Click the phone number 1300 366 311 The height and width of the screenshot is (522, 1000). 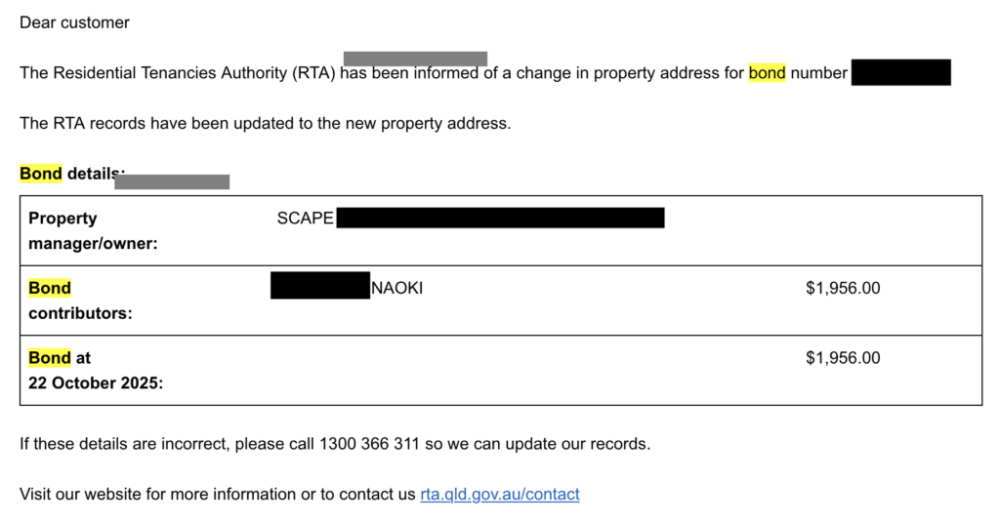coord(368,444)
